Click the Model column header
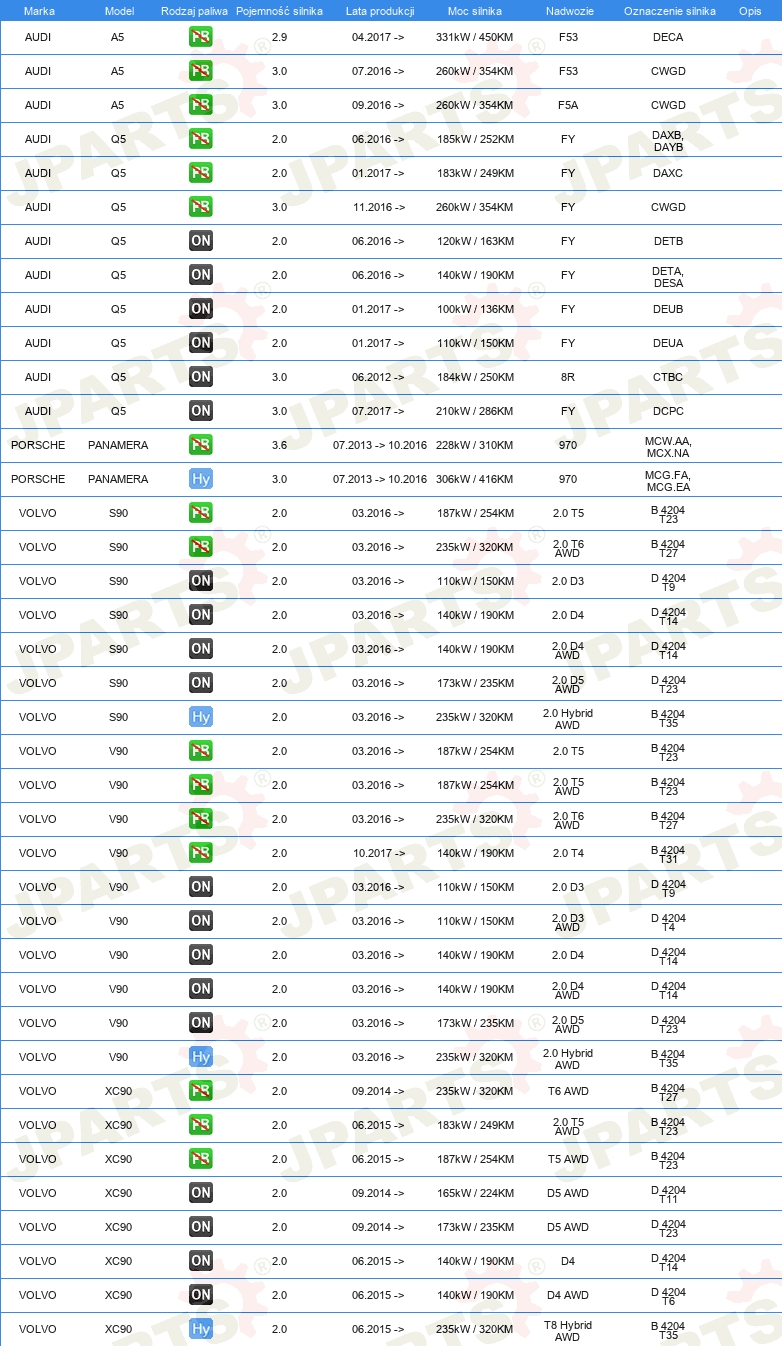The width and height of the screenshot is (782, 1346). [x=118, y=10]
